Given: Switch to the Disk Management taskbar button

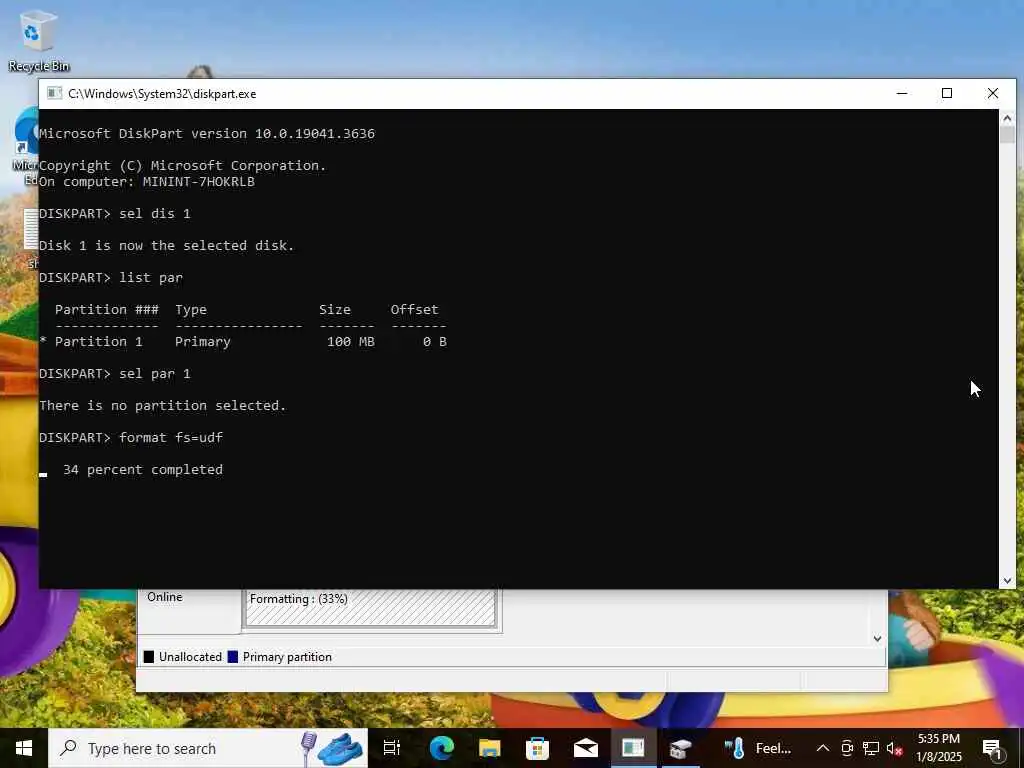Looking at the screenshot, I should point(680,748).
